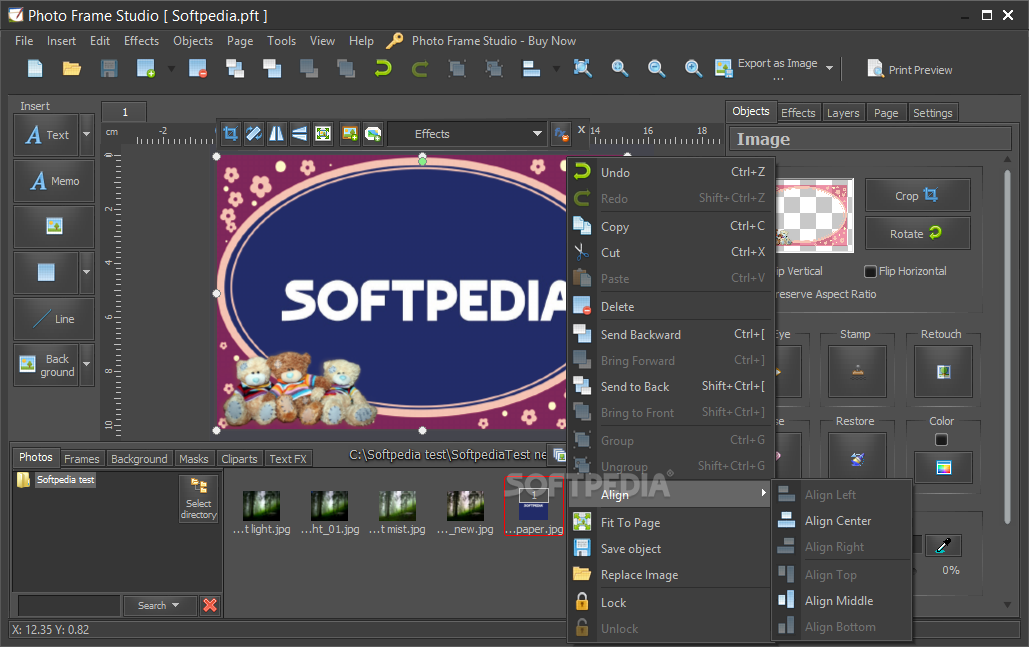
Task: Click the Redo arrow in main toolbar
Action: (420, 68)
